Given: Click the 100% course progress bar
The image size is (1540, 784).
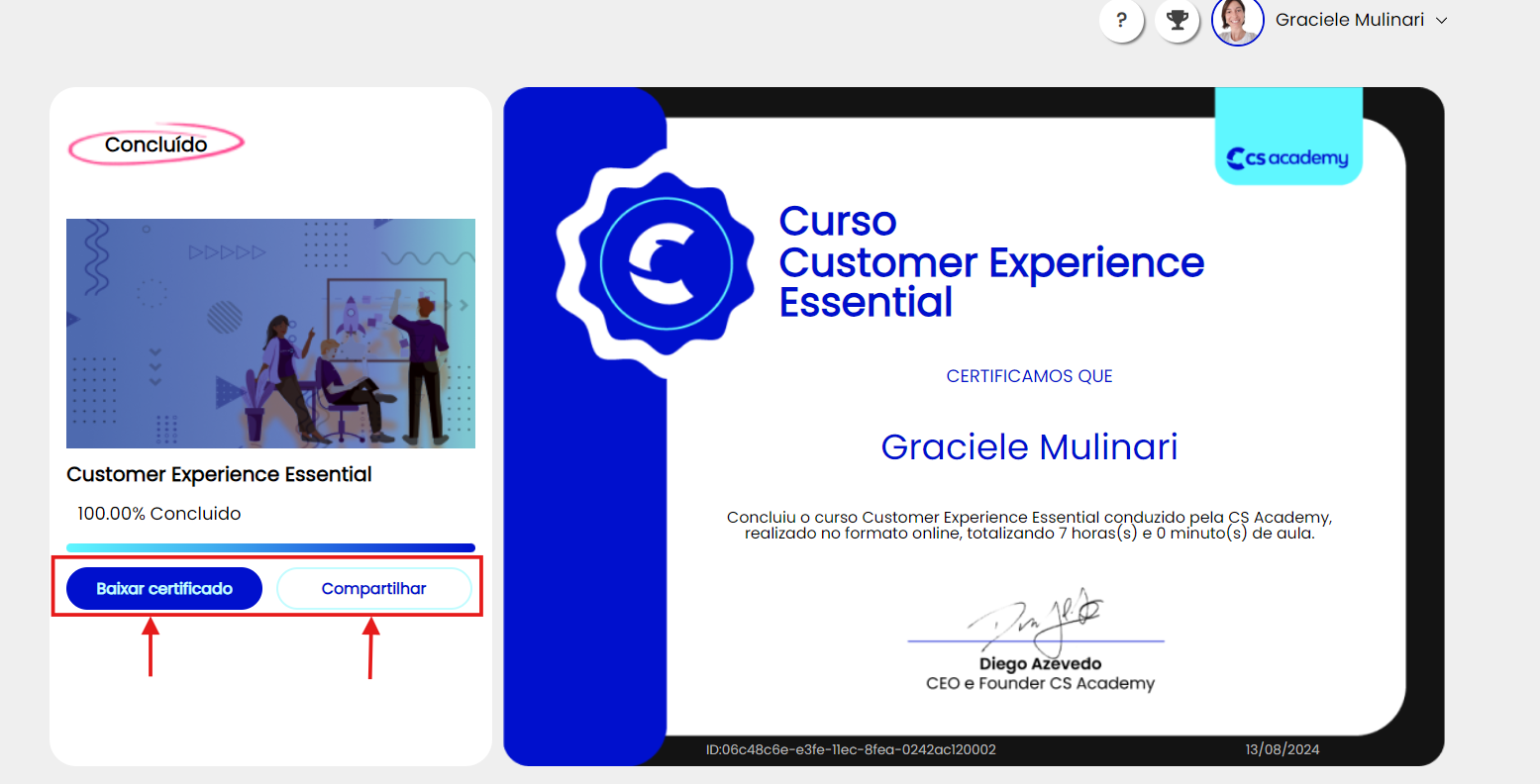Looking at the screenshot, I should coord(270,547).
